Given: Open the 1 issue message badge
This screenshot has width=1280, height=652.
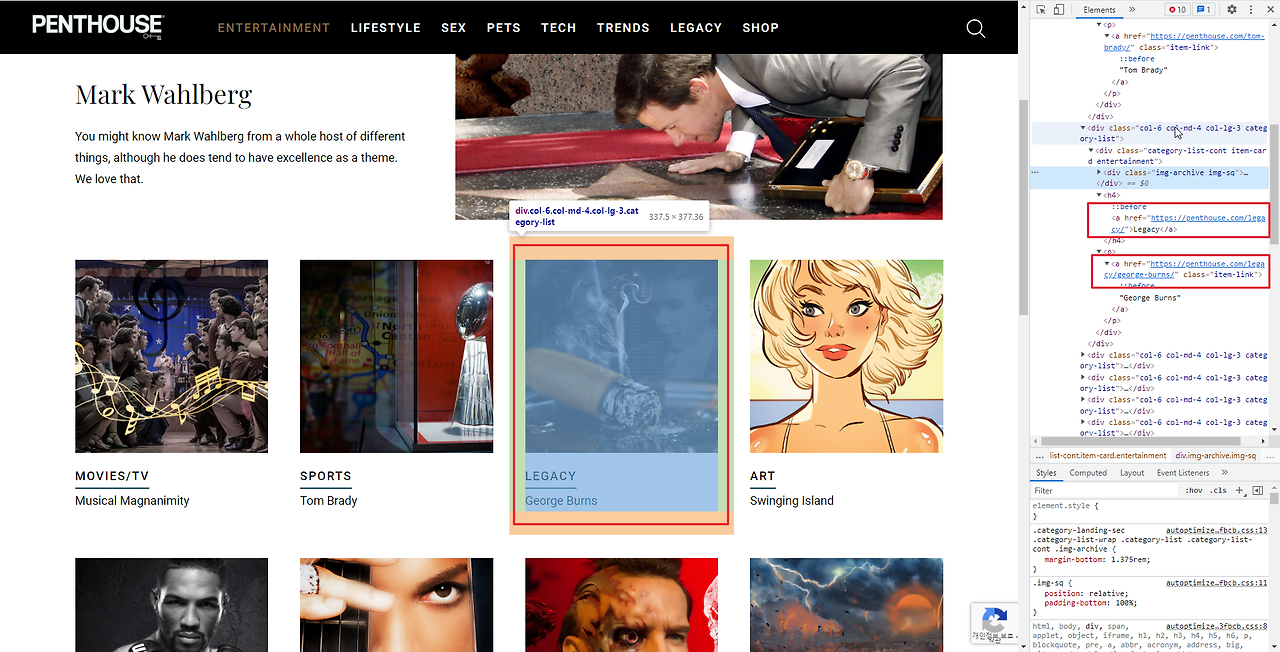Looking at the screenshot, I should (1204, 10).
